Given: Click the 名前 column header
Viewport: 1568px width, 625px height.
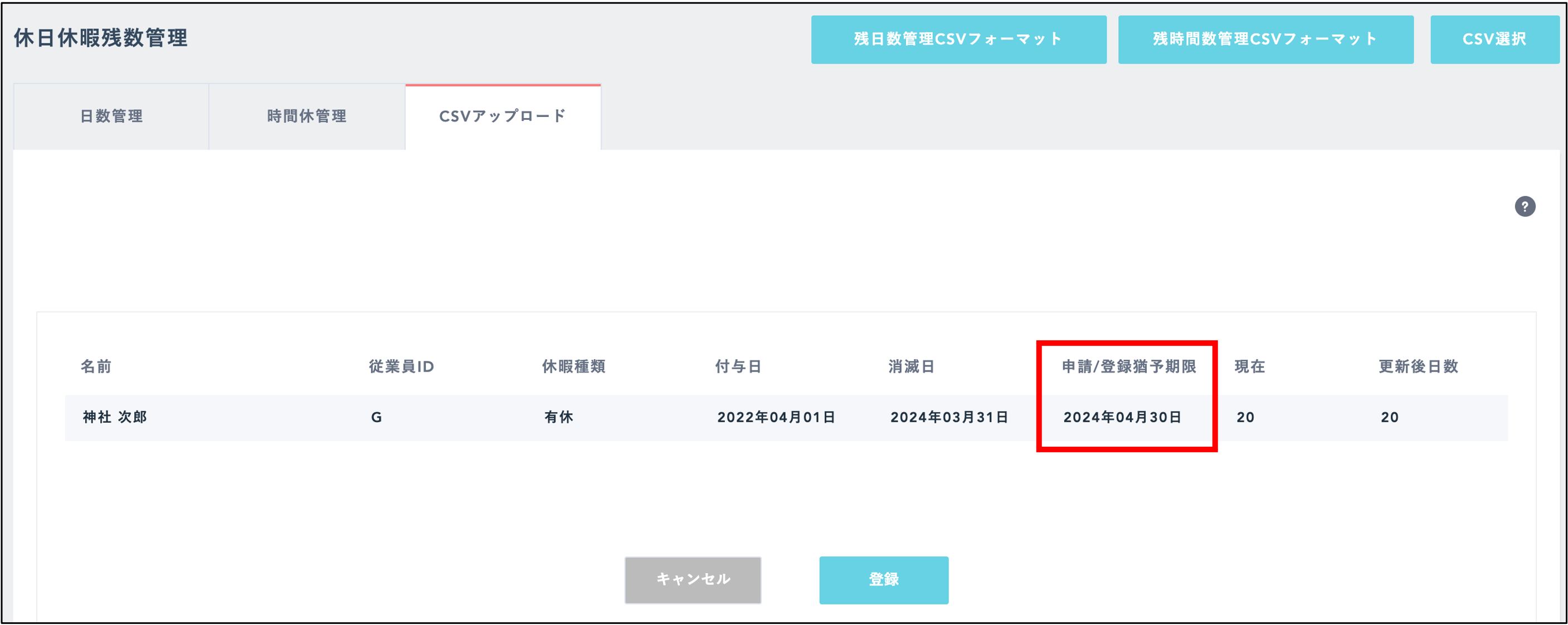Looking at the screenshot, I should [x=96, y=367].
